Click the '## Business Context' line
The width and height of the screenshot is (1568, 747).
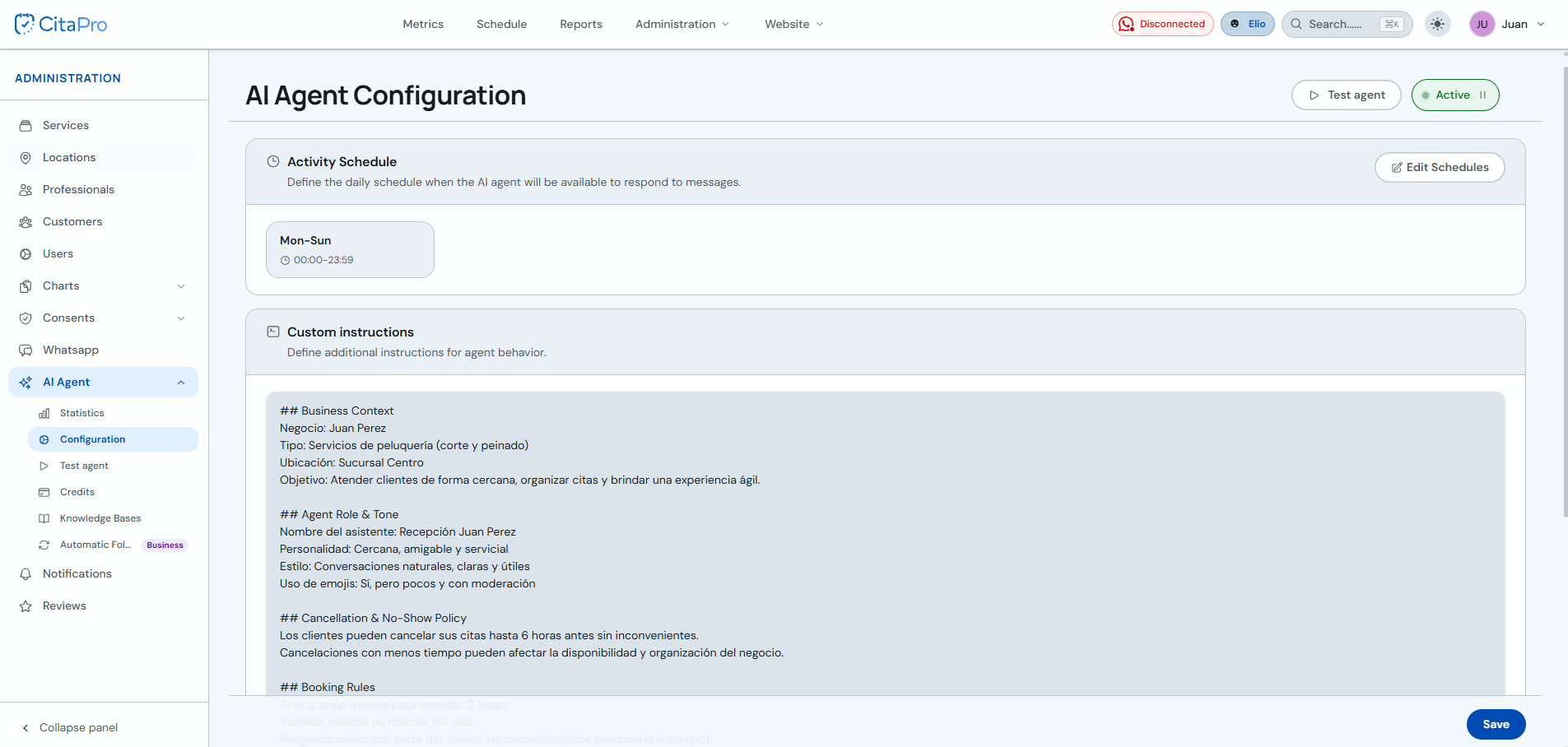click(x=337, y=411)
